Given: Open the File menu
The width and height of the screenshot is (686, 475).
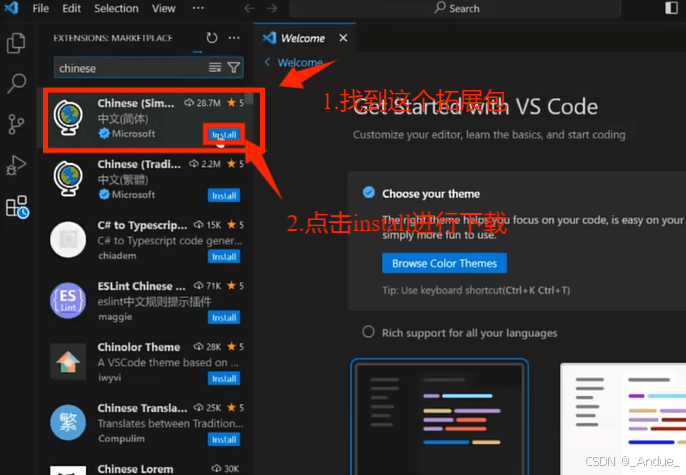Looking at the screenshot, I should tap(40, 8).
